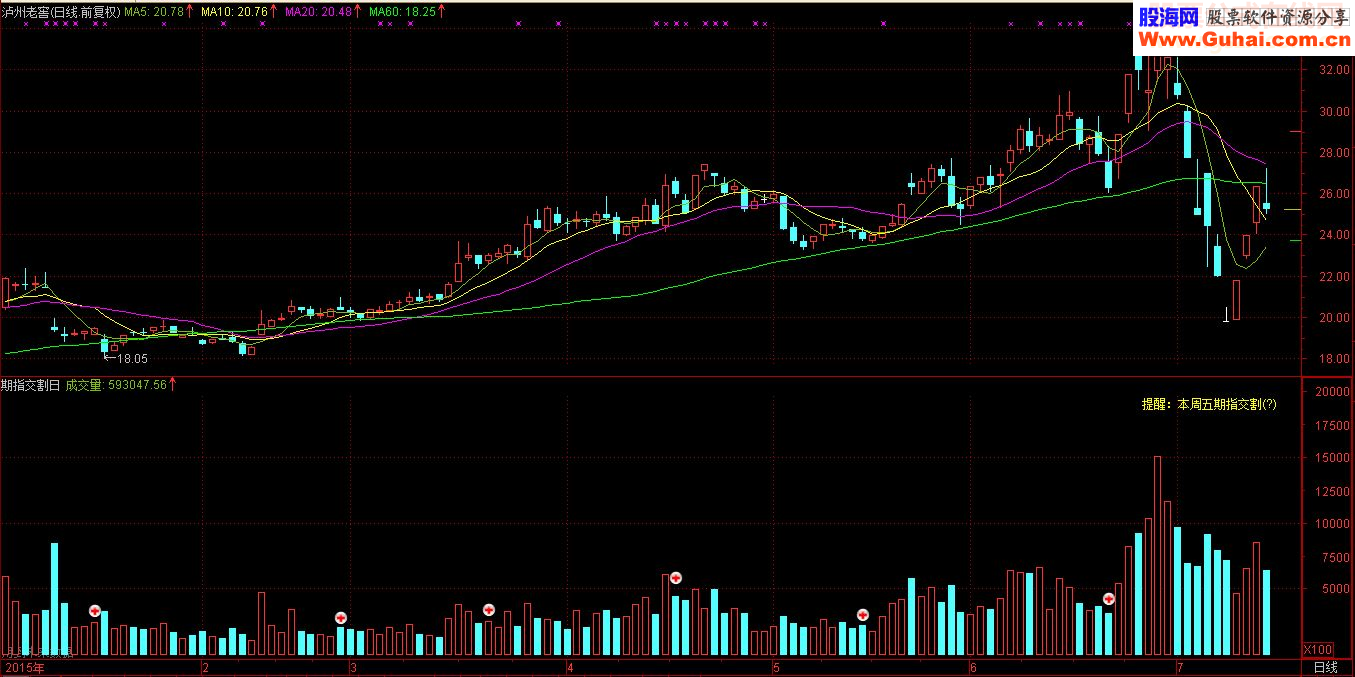Screen dimensions: 1355x677
Task: Click the 期指交割日 indicator name
Action: tap(31, 384)
